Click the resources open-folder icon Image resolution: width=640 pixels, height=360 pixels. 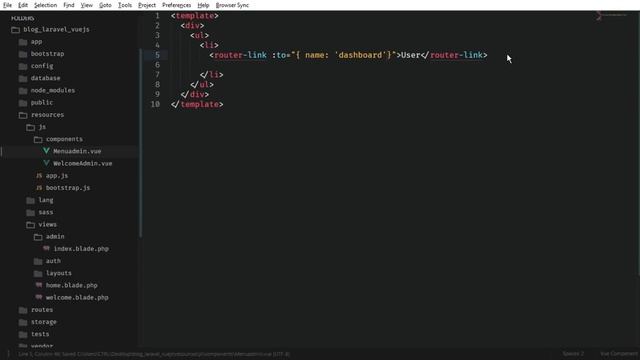pos(23,115)
